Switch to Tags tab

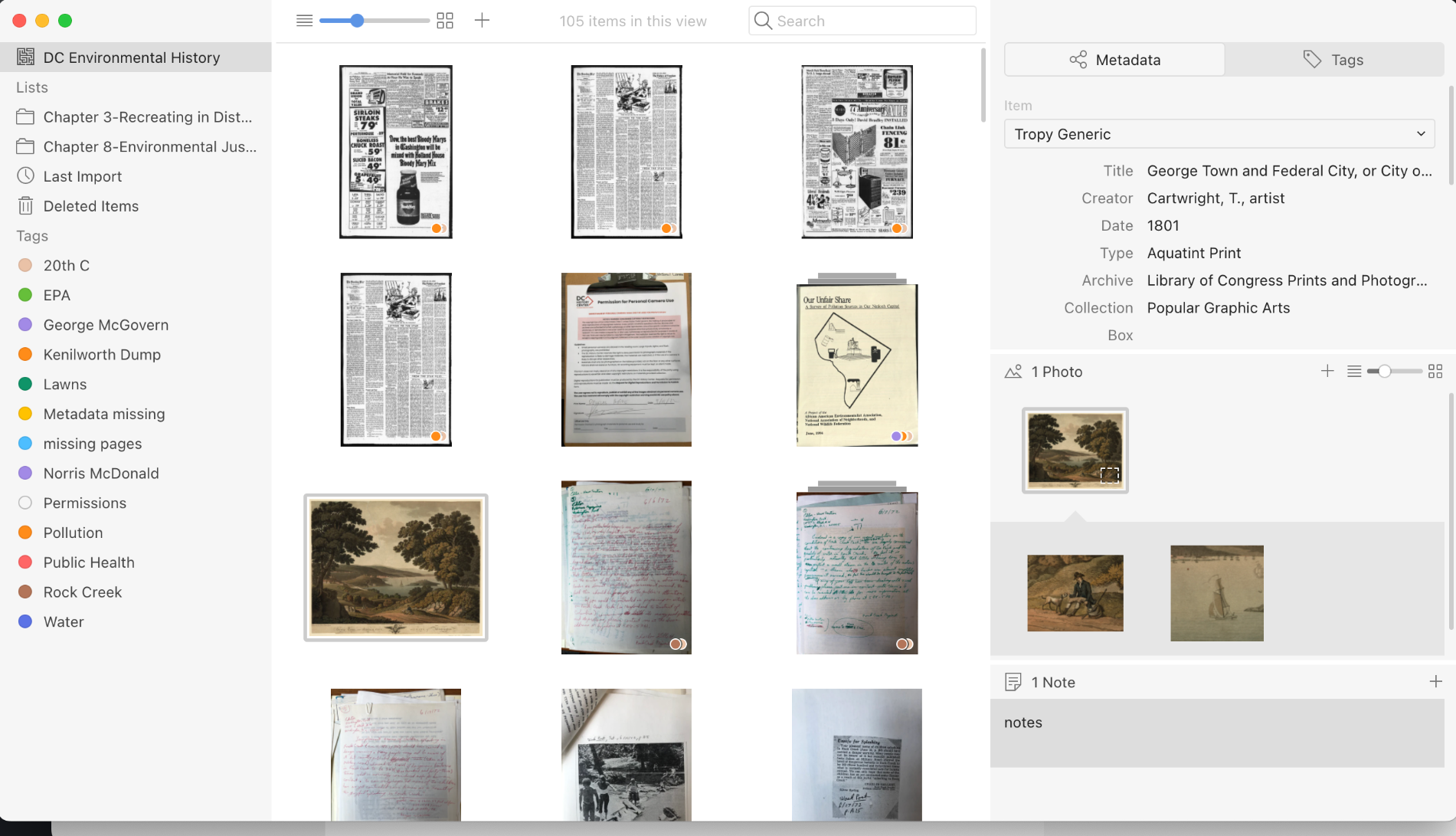click(1334, 60)
